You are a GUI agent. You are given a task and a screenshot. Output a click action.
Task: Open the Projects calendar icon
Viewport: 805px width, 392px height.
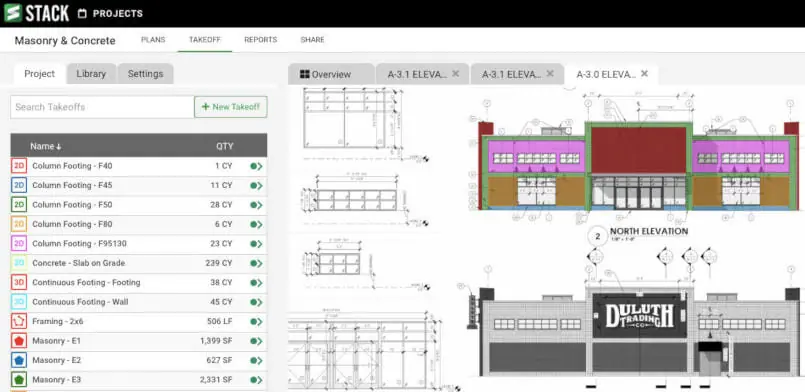[x=82, y=13]
